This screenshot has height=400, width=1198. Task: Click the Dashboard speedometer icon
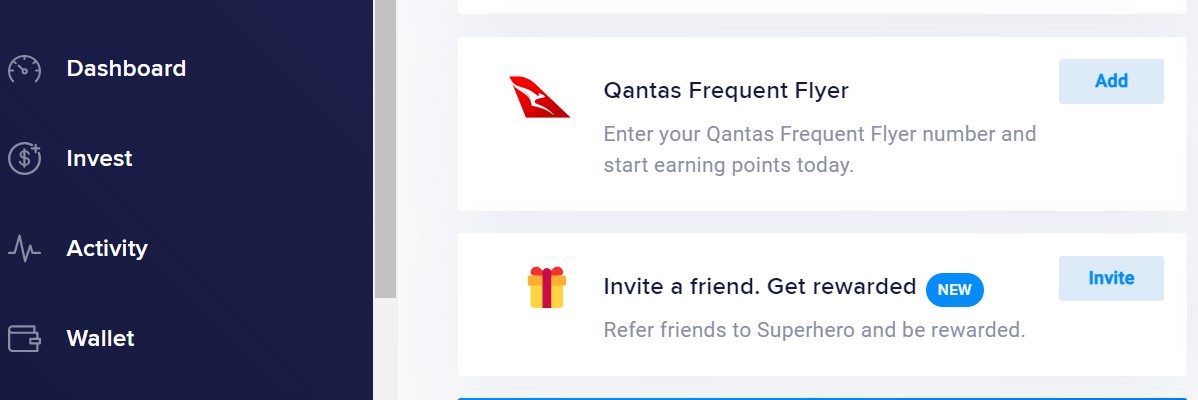[24, 69]
